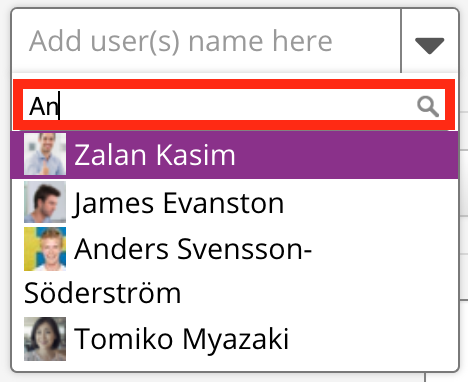Click the 'Söderström' wrapped name line
The image size is (468, 382).
coord(103,293)
